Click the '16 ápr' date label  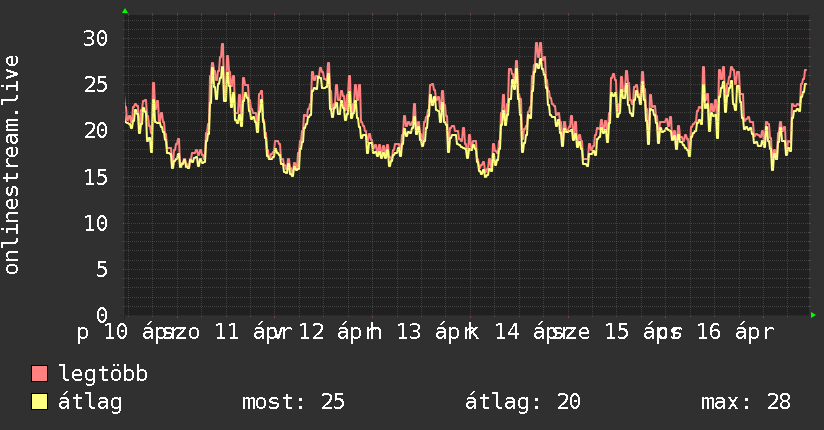(x=735, y=332)
